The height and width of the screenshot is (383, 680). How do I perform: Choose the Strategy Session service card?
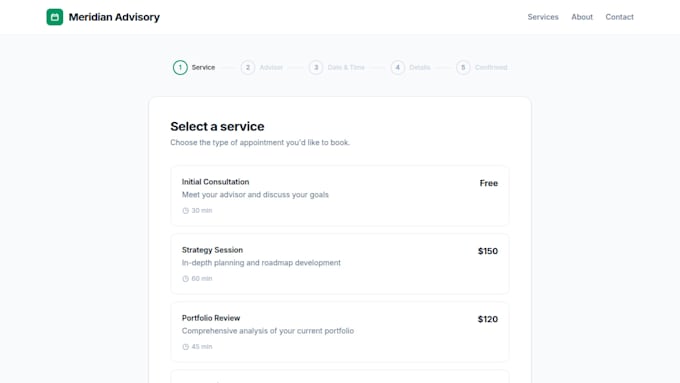tap(340, 264)
